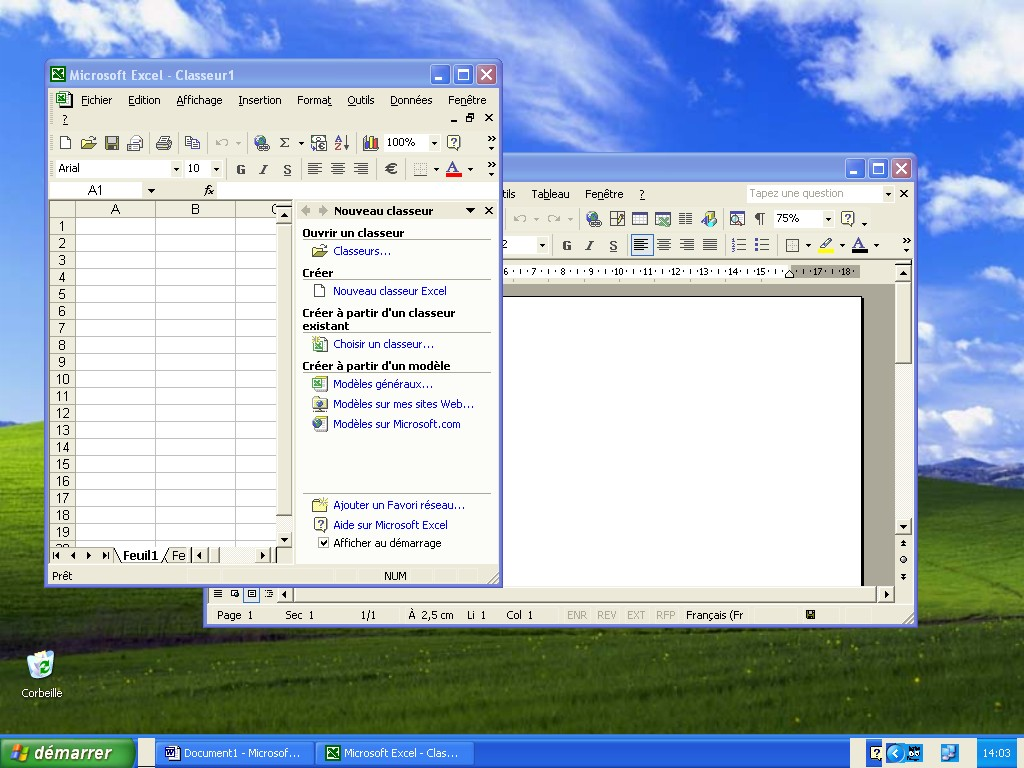Click the Copy icon in Excel toolbar
The height and width of the screenshot is (768, 1024).
point(192,142)
